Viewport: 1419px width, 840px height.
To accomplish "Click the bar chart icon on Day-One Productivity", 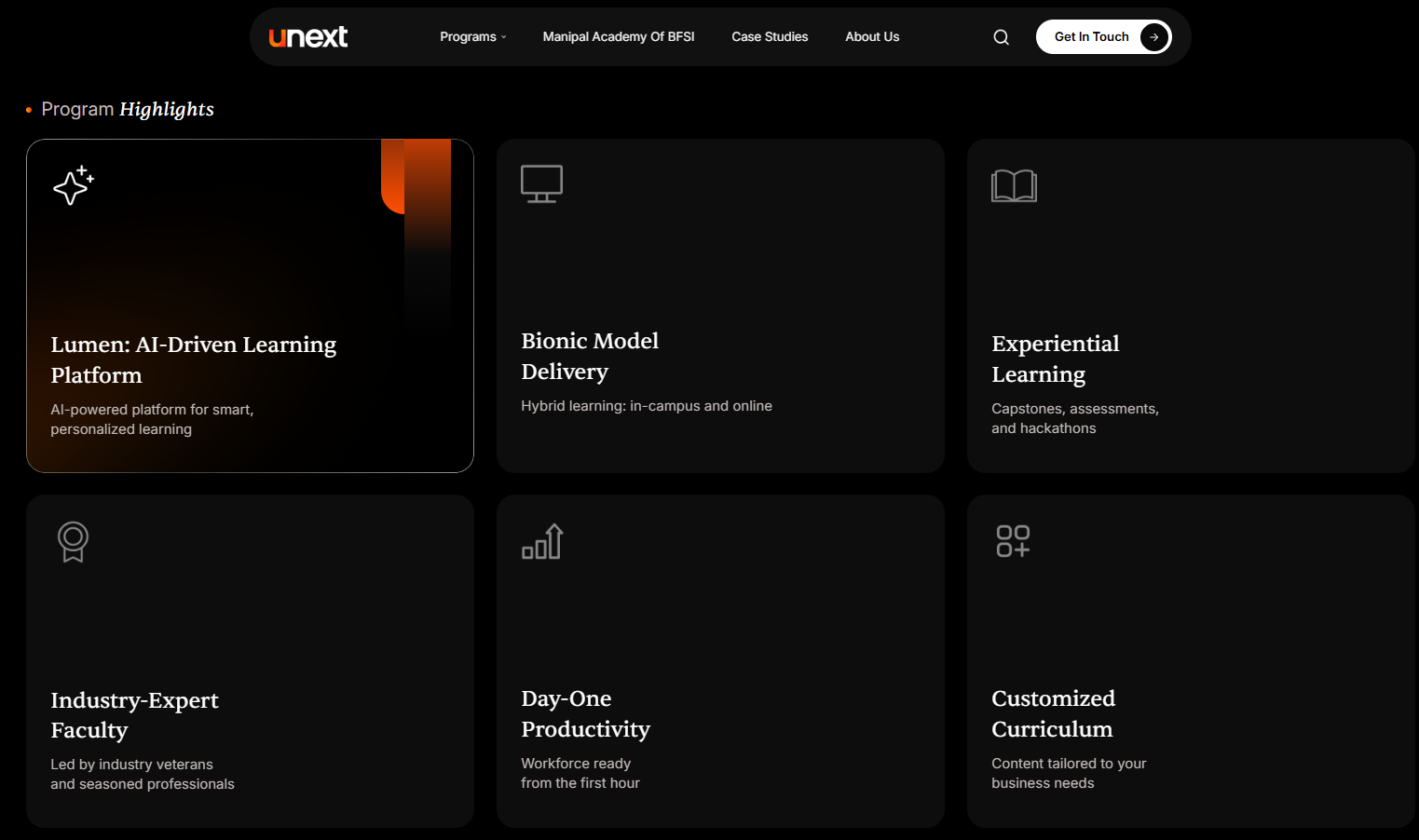I will (542, 540).
